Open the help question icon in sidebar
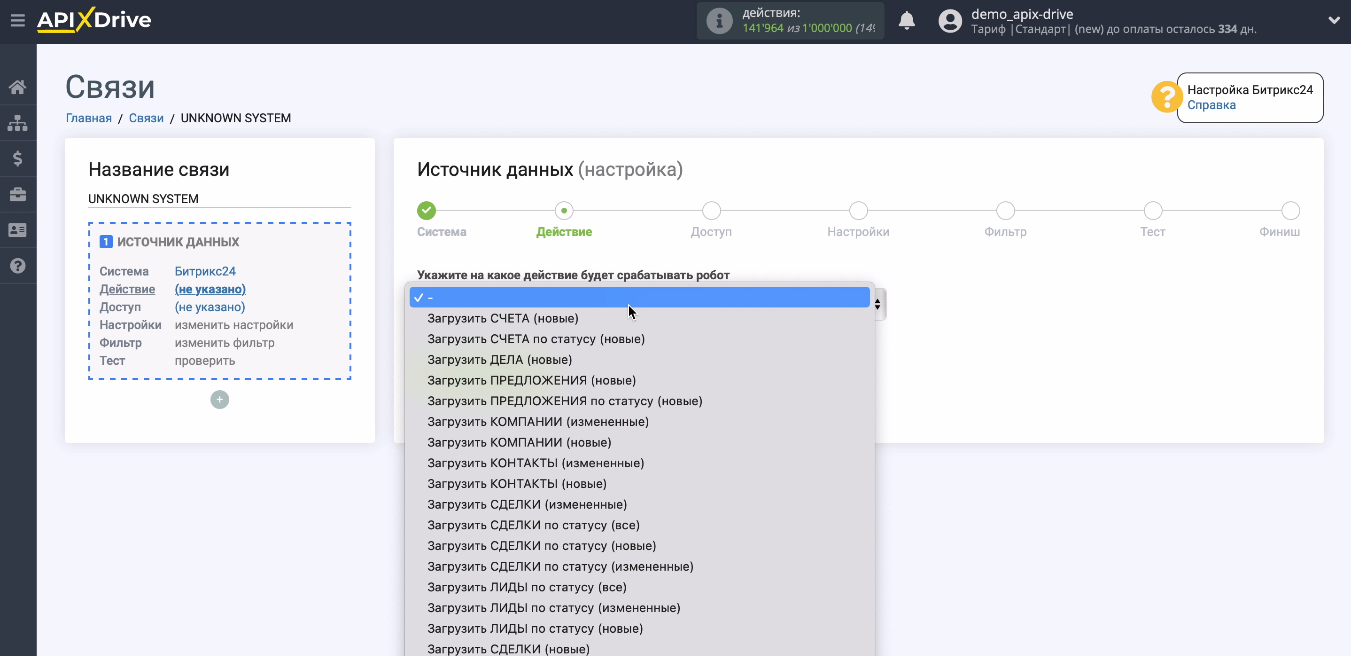The height and width of the screenshot is (656, 1351). [17, 266]
